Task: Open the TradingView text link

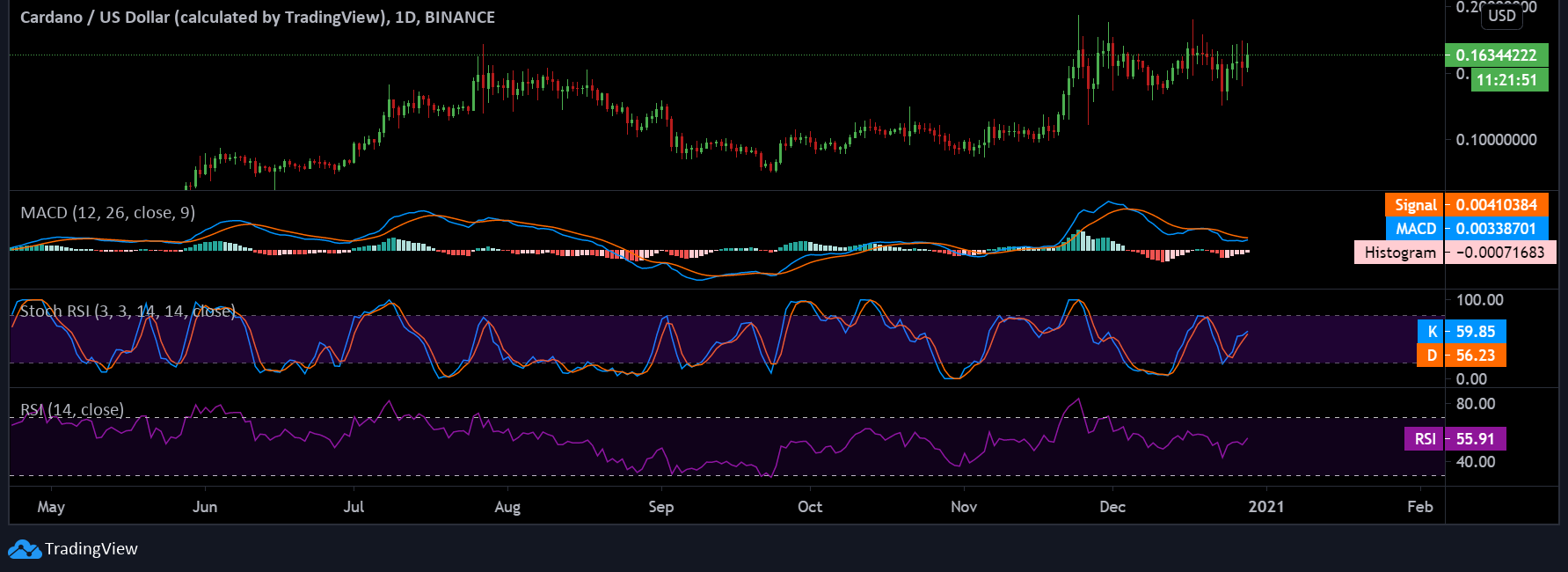Action: click(91, 549)
